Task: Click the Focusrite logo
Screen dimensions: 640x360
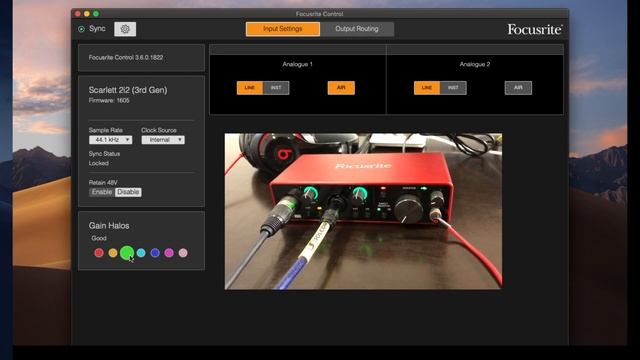Action: (535, 29)
